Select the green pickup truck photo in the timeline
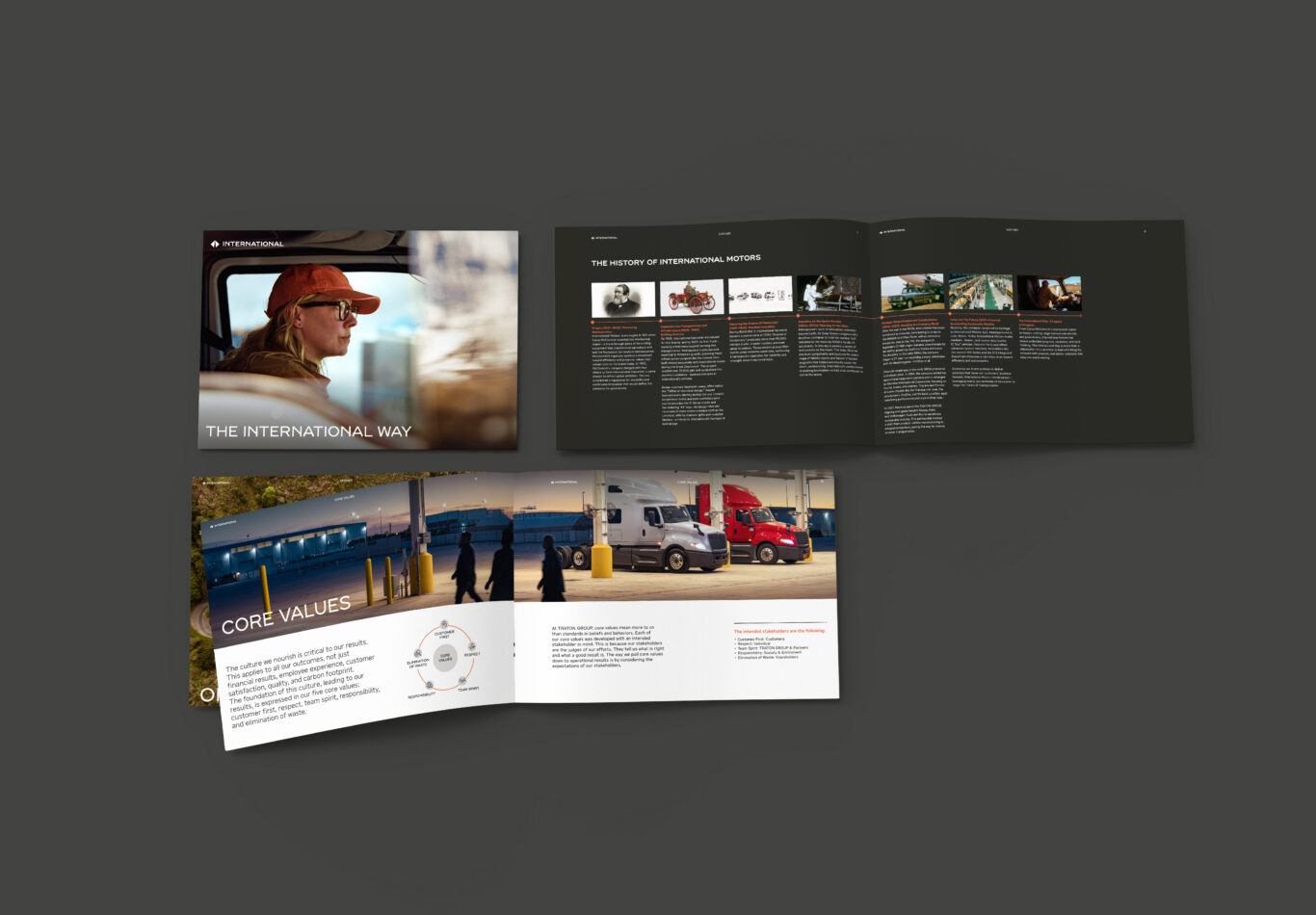1316x915 pixels. 912,293
